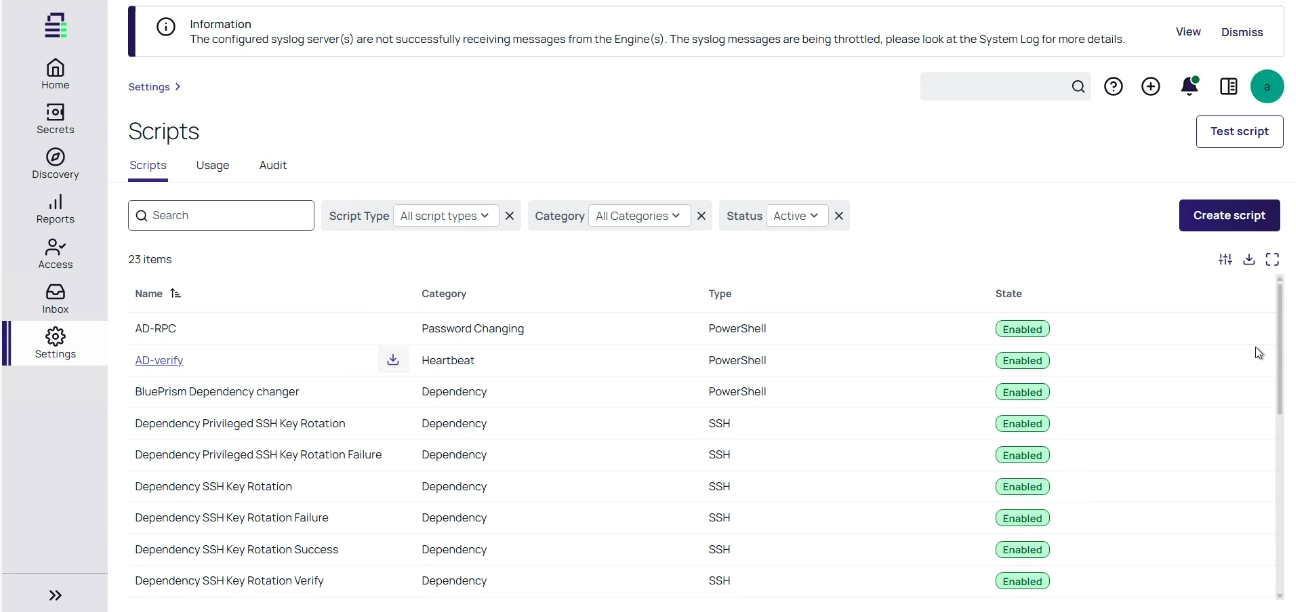The height and width of the screenshot is (612, 1296).
Task: Click the help question mark icon
Action: click(1113, 87)
